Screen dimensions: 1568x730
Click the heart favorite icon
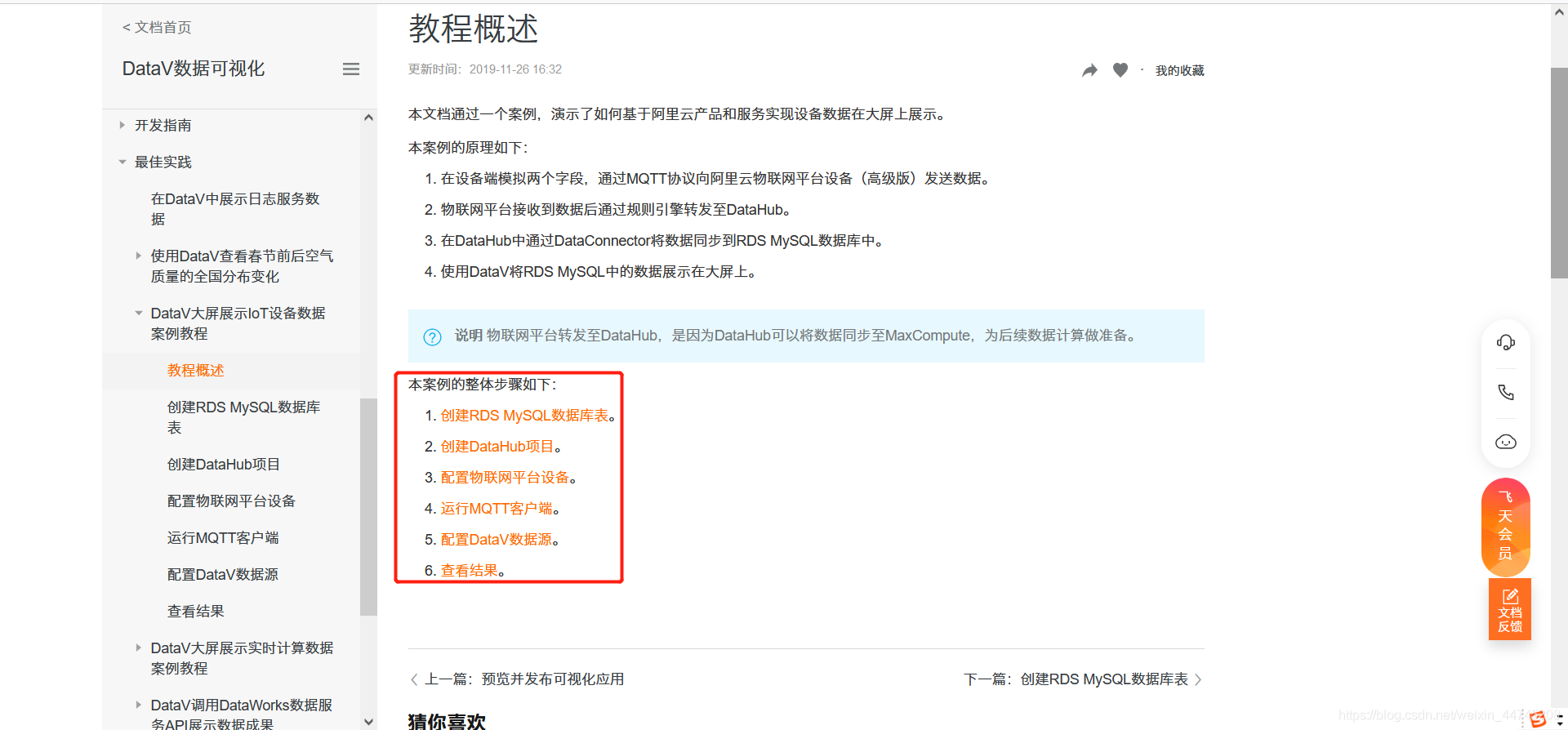(1120, 70)
